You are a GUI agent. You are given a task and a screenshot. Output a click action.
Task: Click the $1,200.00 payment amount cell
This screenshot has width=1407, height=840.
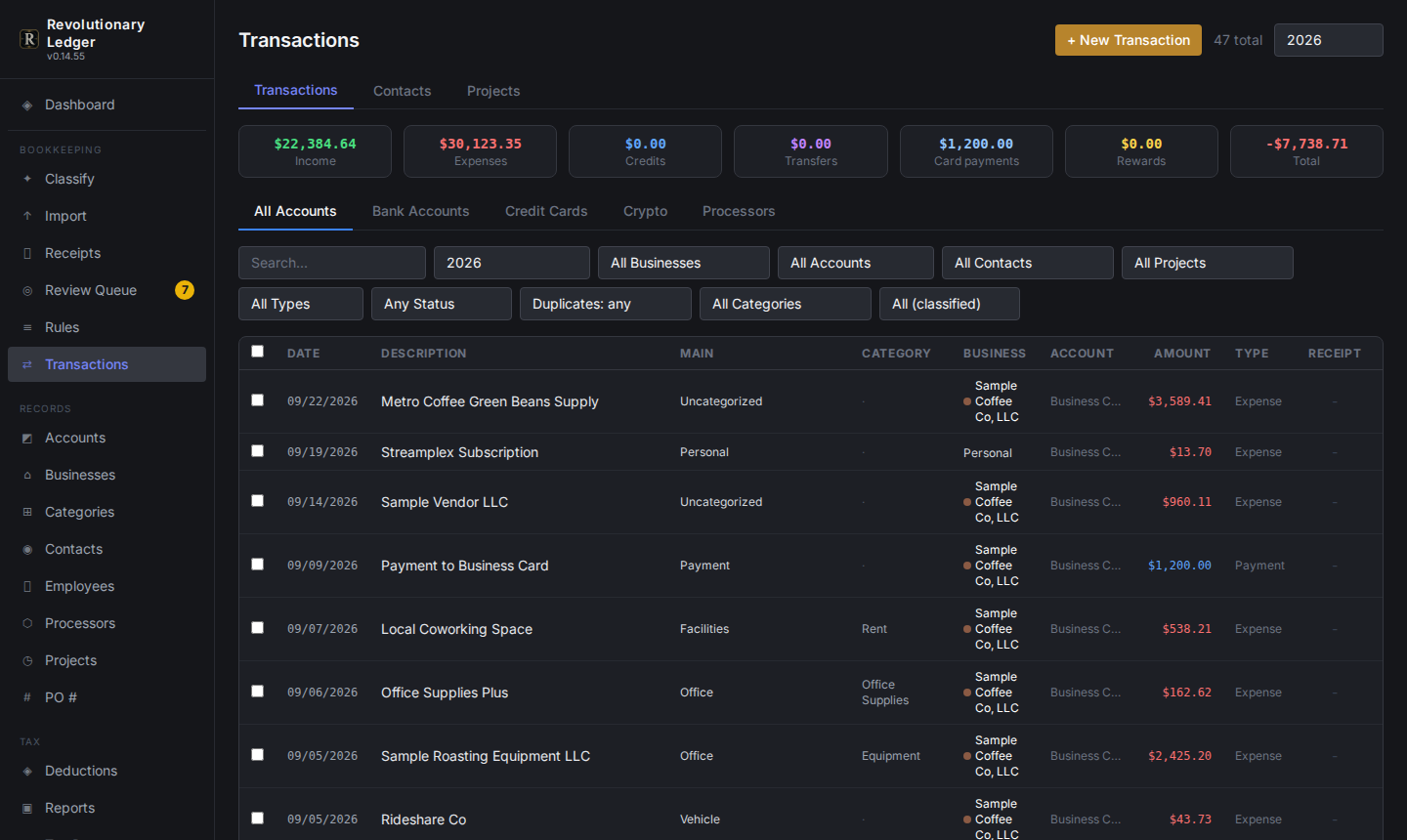click(x=1179, y=566)
